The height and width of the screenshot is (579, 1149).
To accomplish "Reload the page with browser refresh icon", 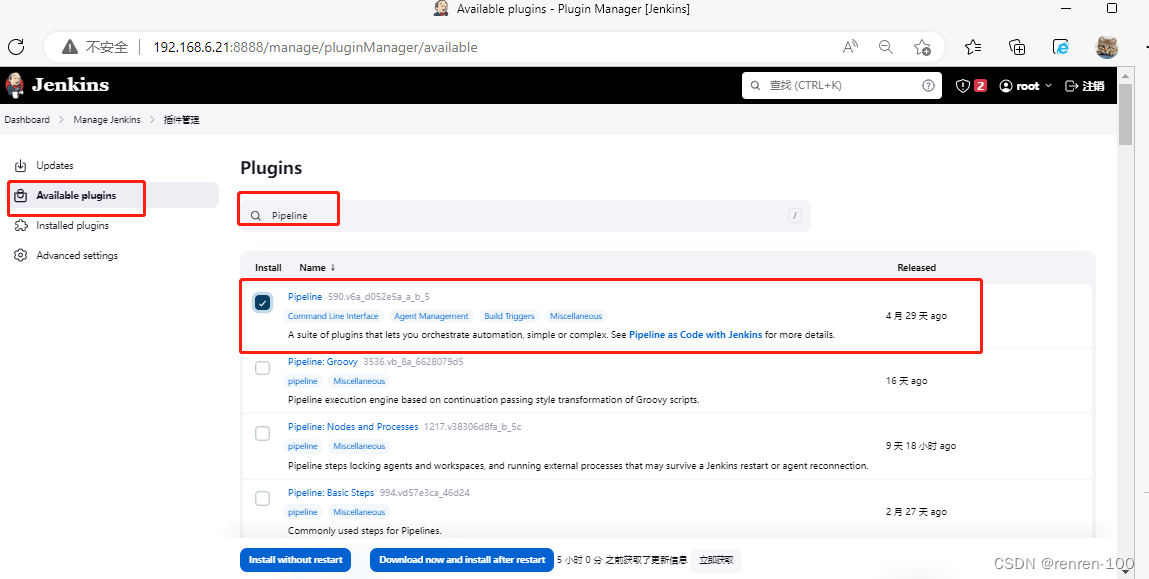I will click(16, 47).
